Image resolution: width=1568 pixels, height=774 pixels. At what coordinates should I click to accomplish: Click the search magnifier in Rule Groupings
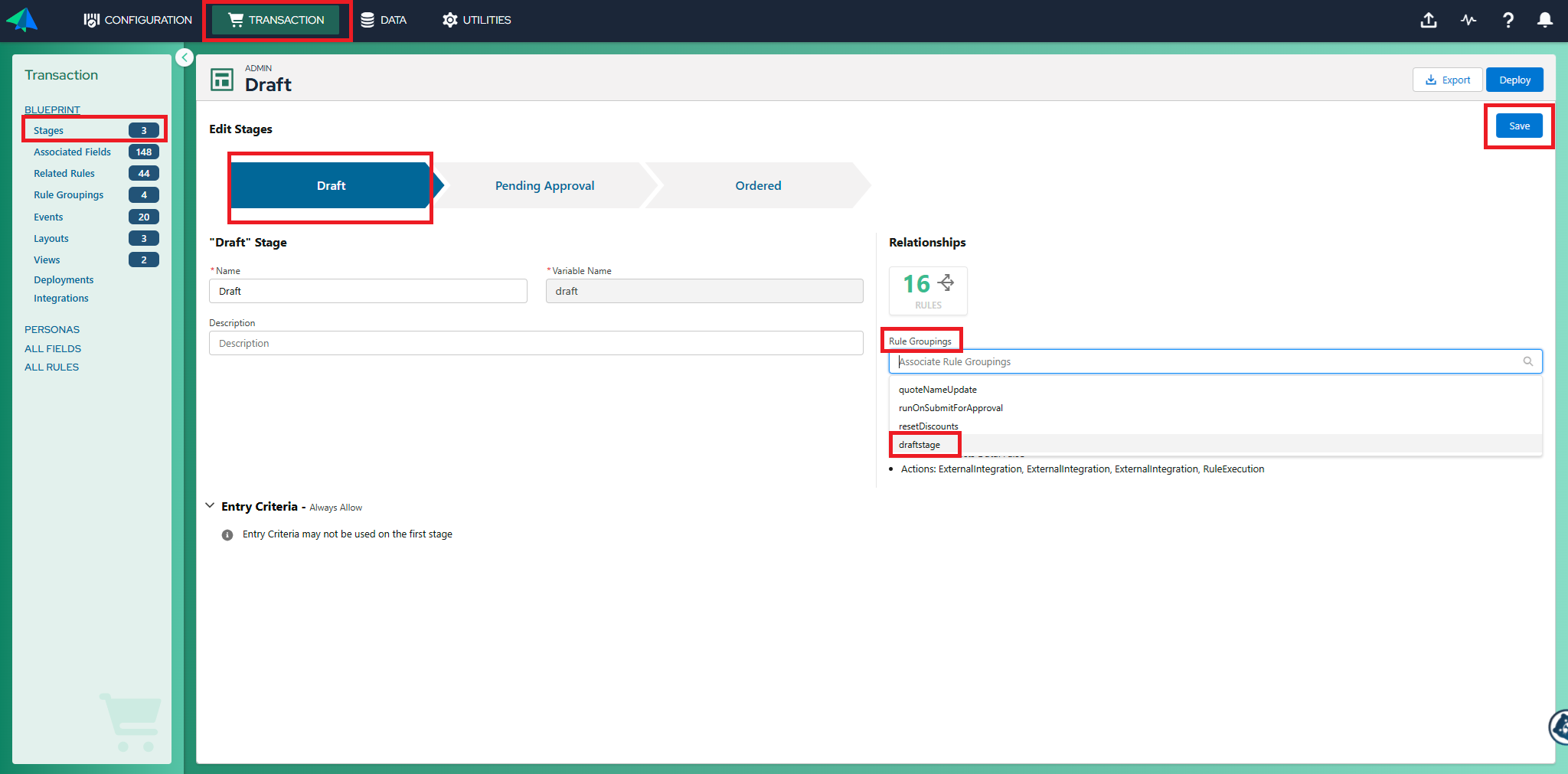[x=1528, y=361]
